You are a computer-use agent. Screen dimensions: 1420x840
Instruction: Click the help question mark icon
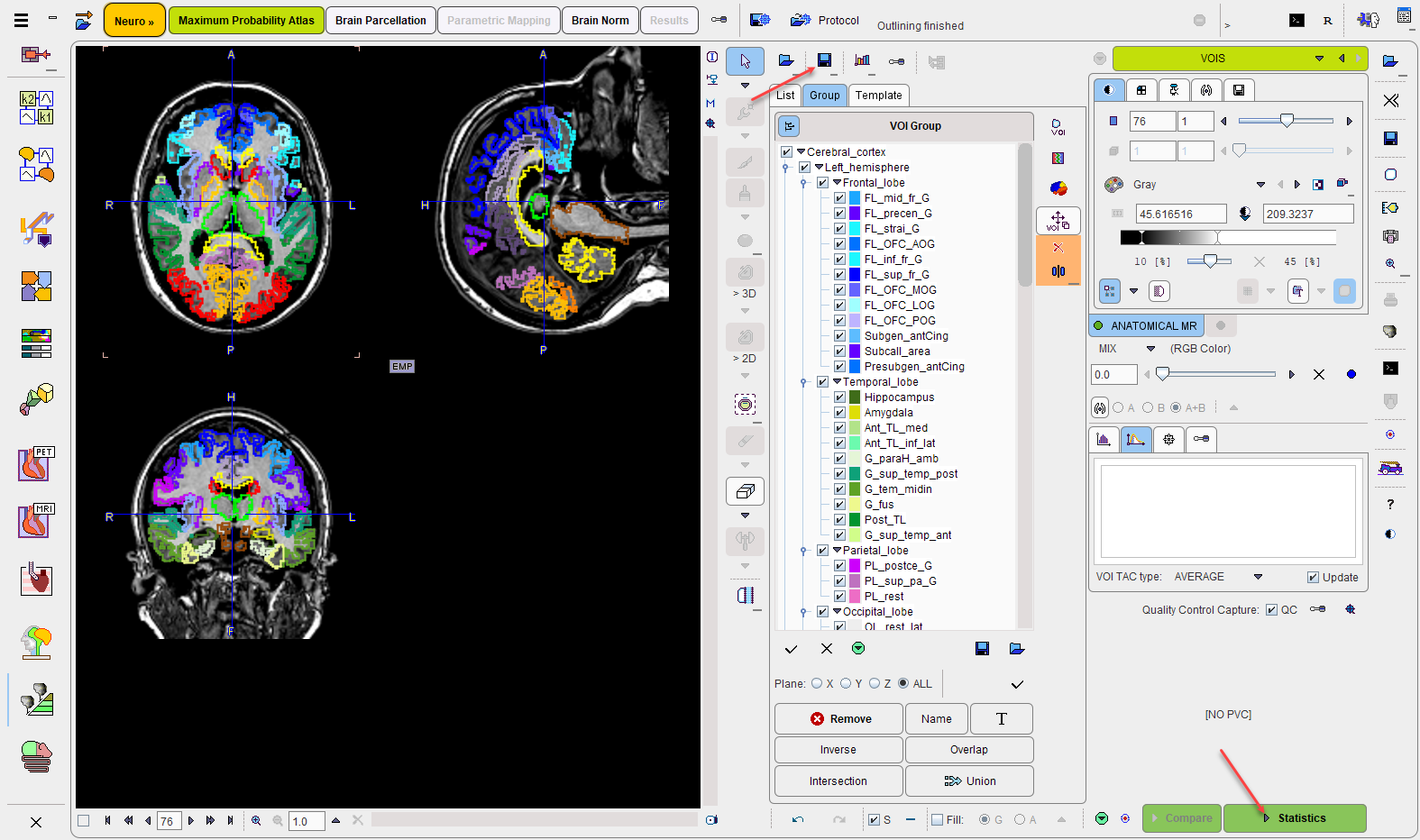click(x=1390, y=504)
